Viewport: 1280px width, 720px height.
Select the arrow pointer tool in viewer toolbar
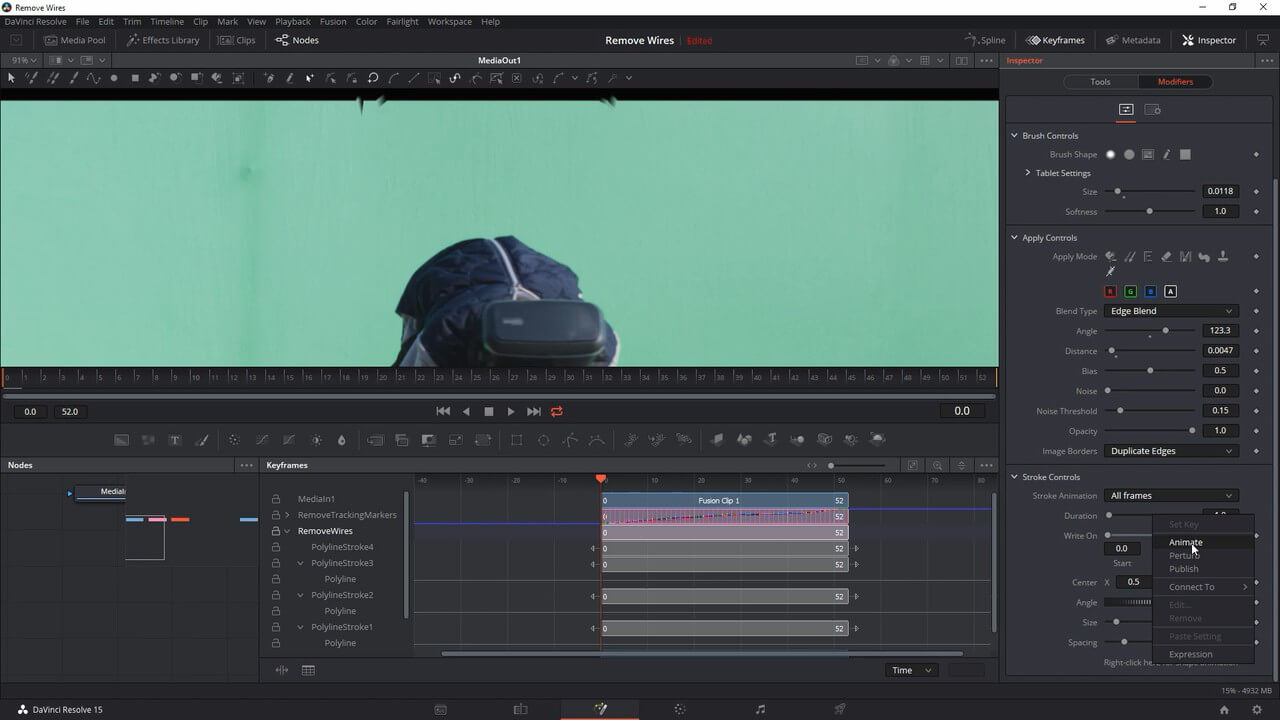click(12, 78)
